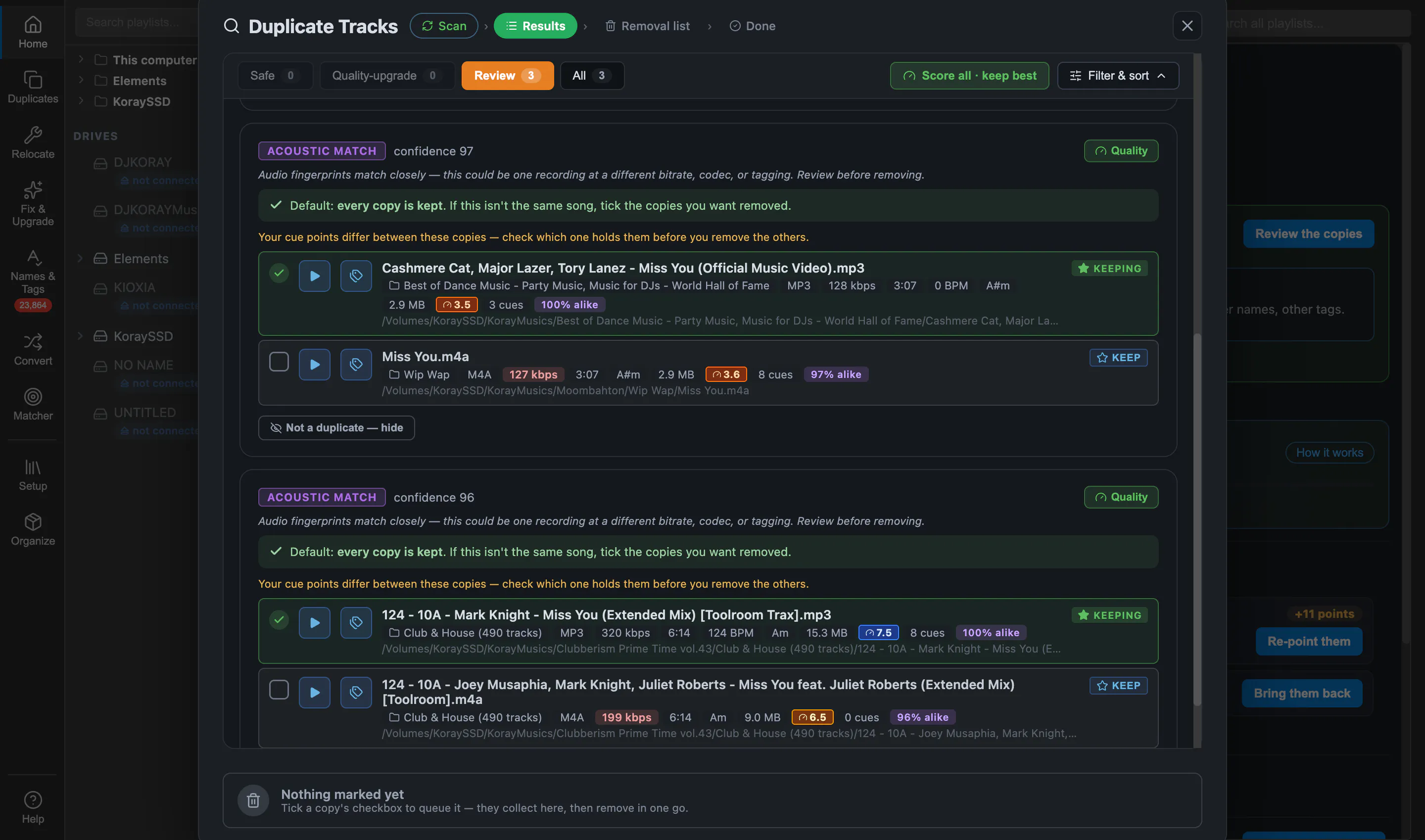
Task: Go to the Removal list step
Action: pos(647,25)
